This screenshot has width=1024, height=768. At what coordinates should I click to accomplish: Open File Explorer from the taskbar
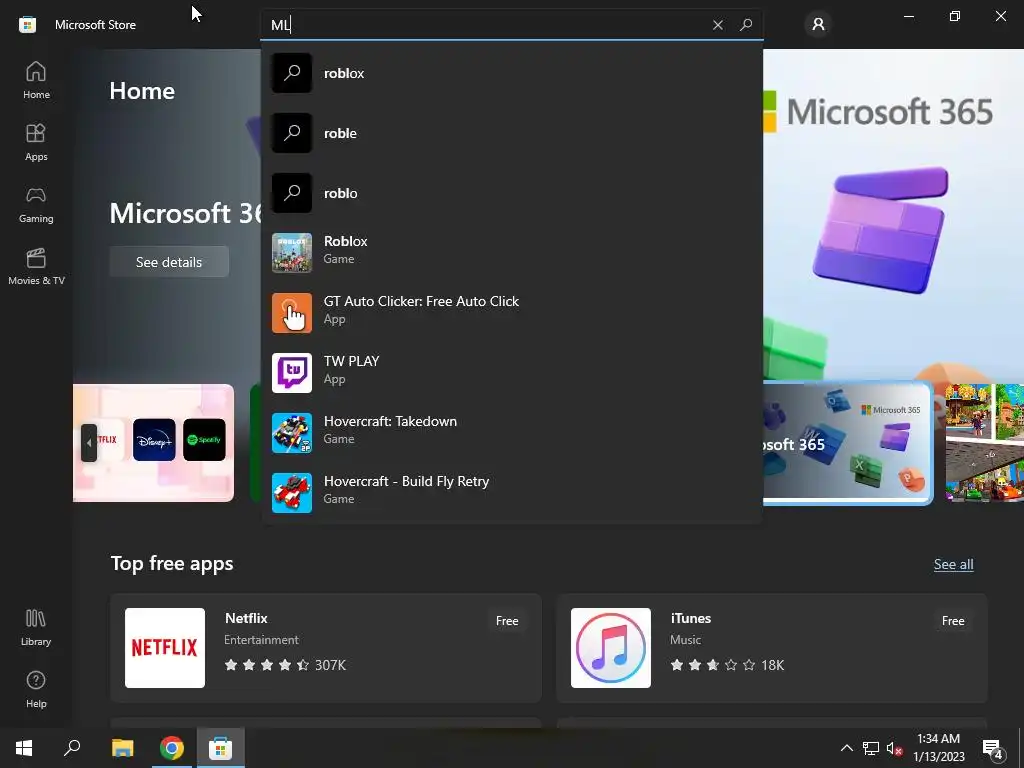pyautogui.click(x=122, y=748)
